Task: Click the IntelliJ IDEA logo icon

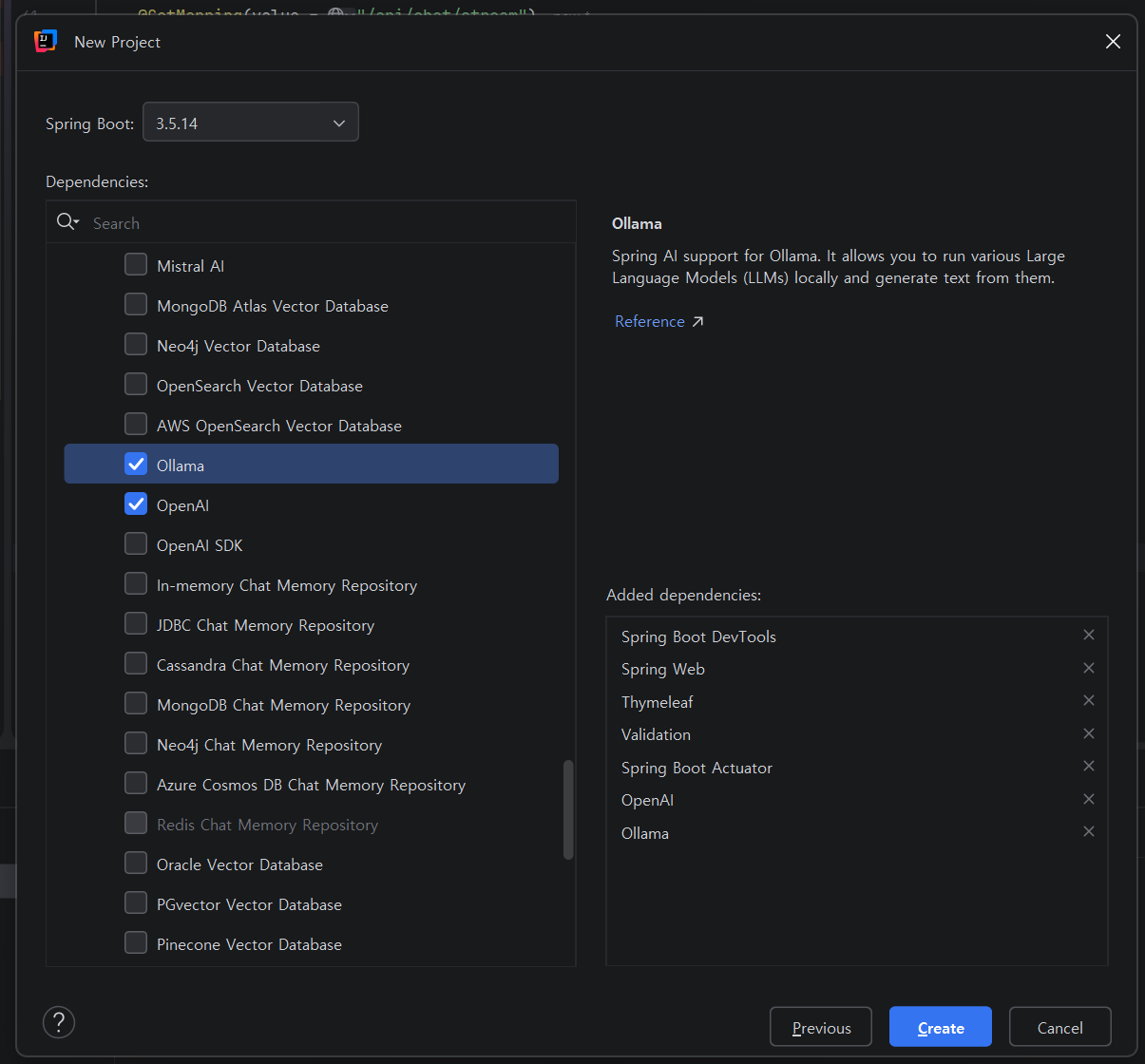Action: [45, 41]
